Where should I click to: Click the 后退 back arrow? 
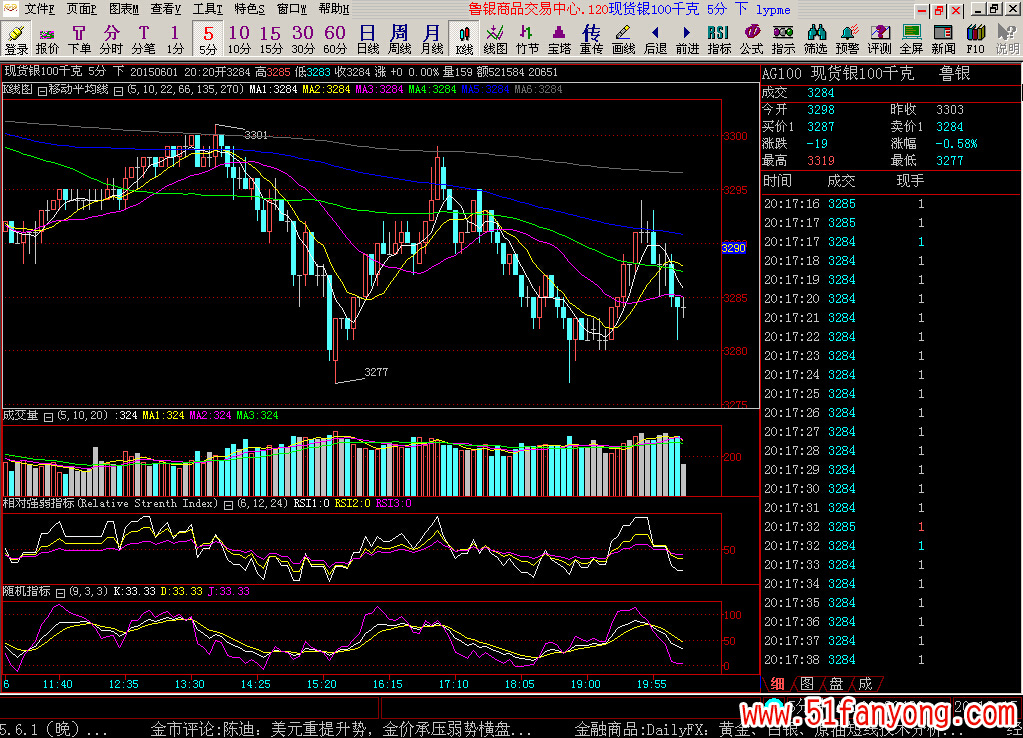coord(655,39)
